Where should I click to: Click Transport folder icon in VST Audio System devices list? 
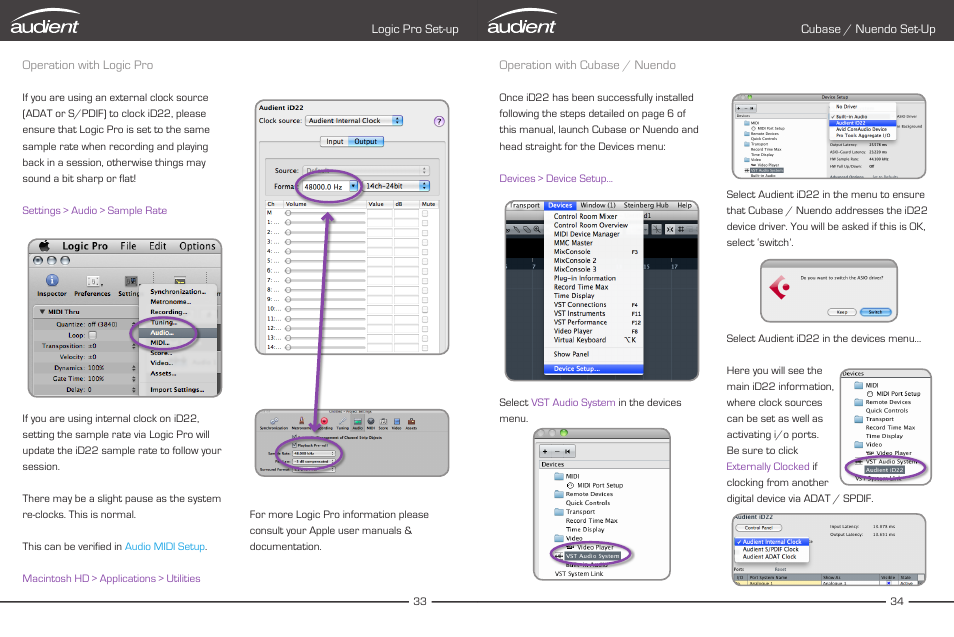[559, 512]
